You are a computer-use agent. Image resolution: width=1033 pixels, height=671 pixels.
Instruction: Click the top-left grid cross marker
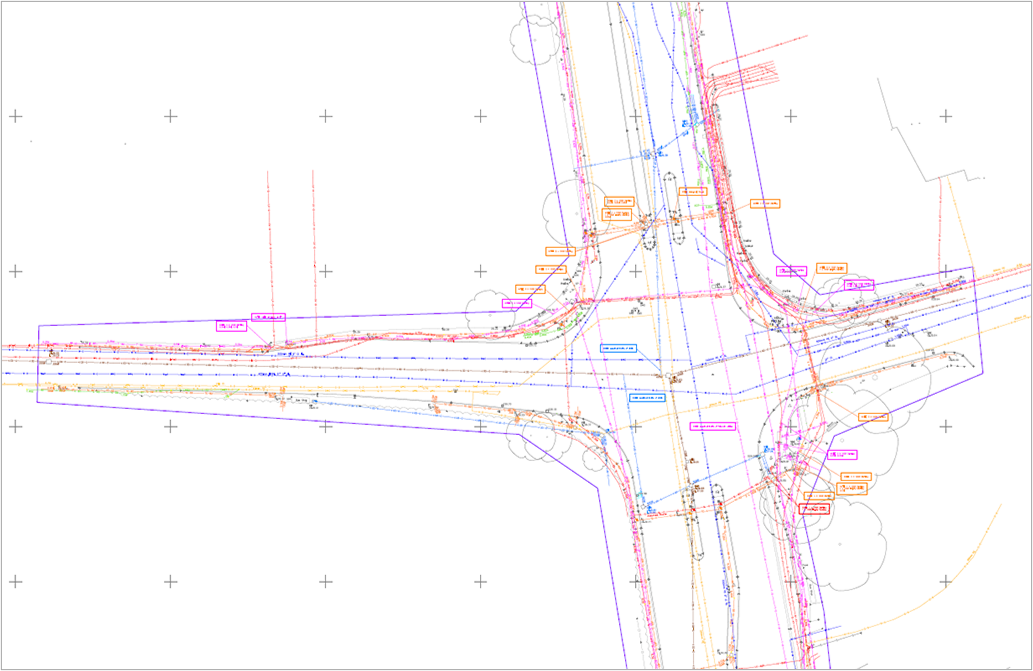click(x=15, y=116)
